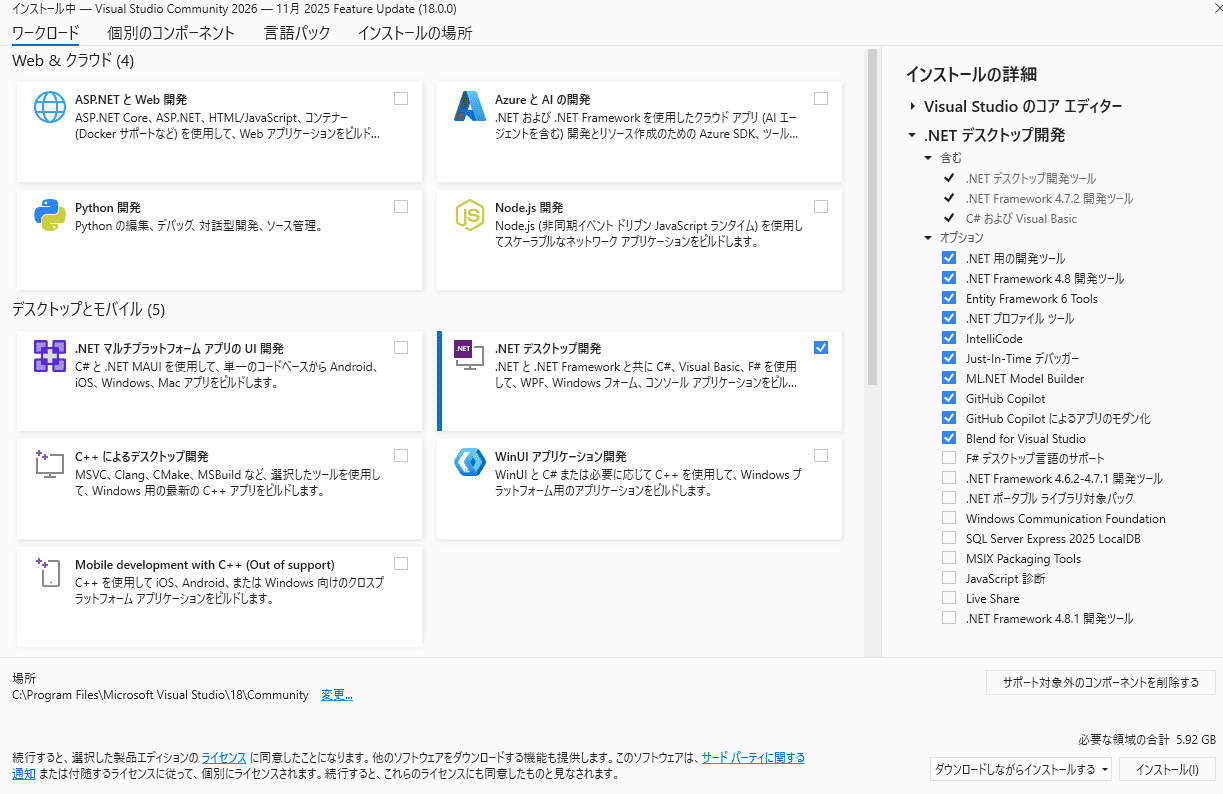Uncheck ML.NET Model Builder option
The image size is (1223, 794).
(x=949, y=378)
